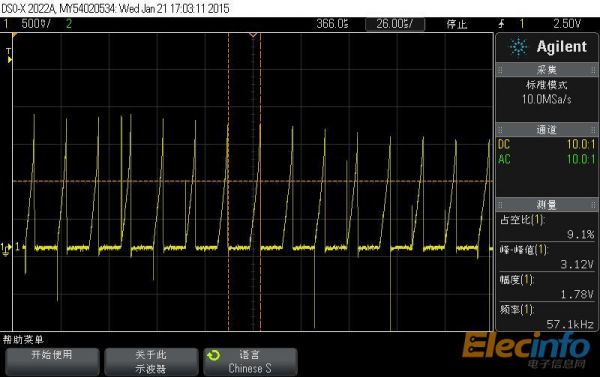Screen dimensions: 600x377
Task: Click the 关于此示波器 softkey button
Action: pyautogui.click(x=151, y=362)
